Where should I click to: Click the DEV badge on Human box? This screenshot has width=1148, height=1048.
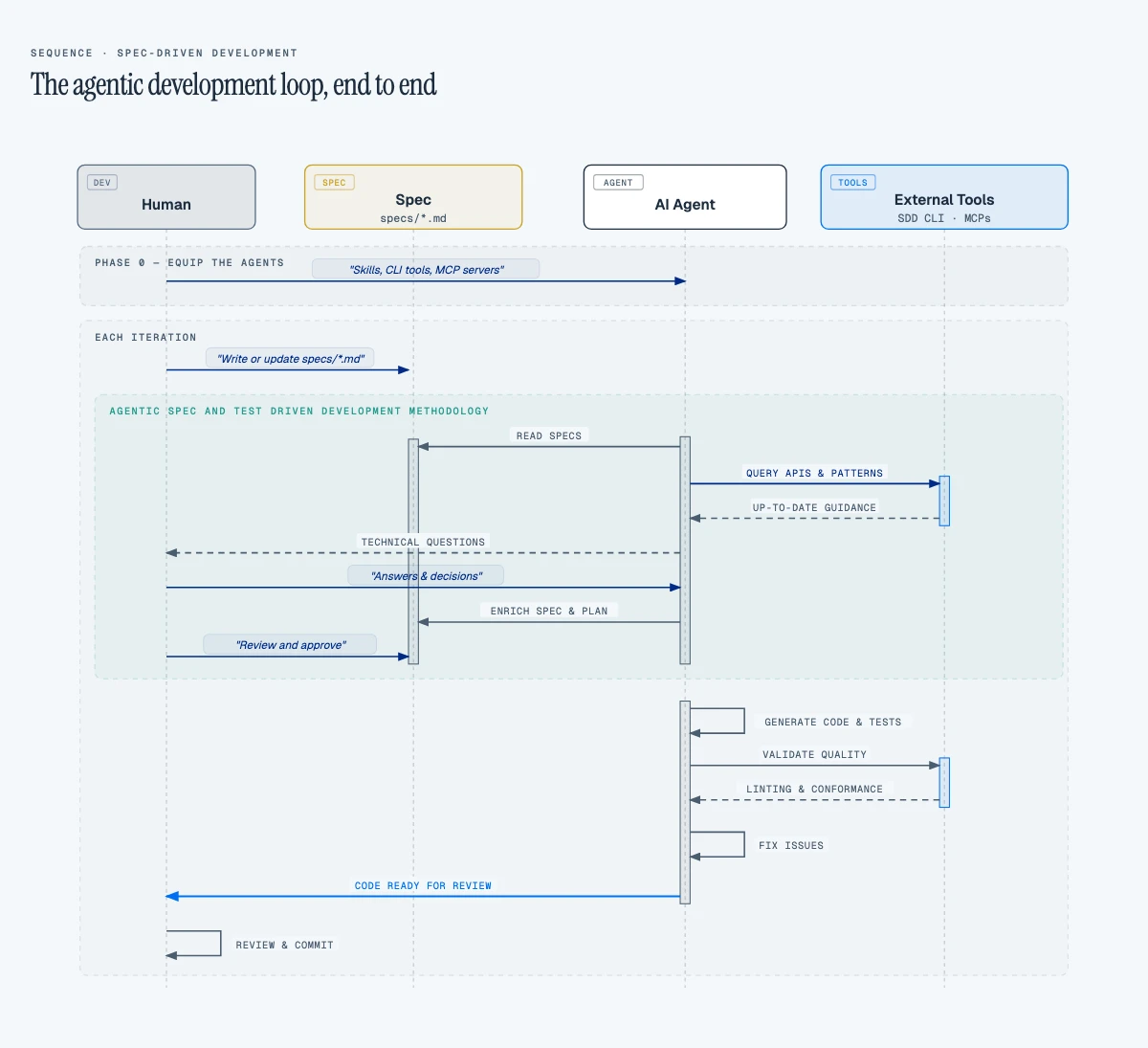click(102, 183)
